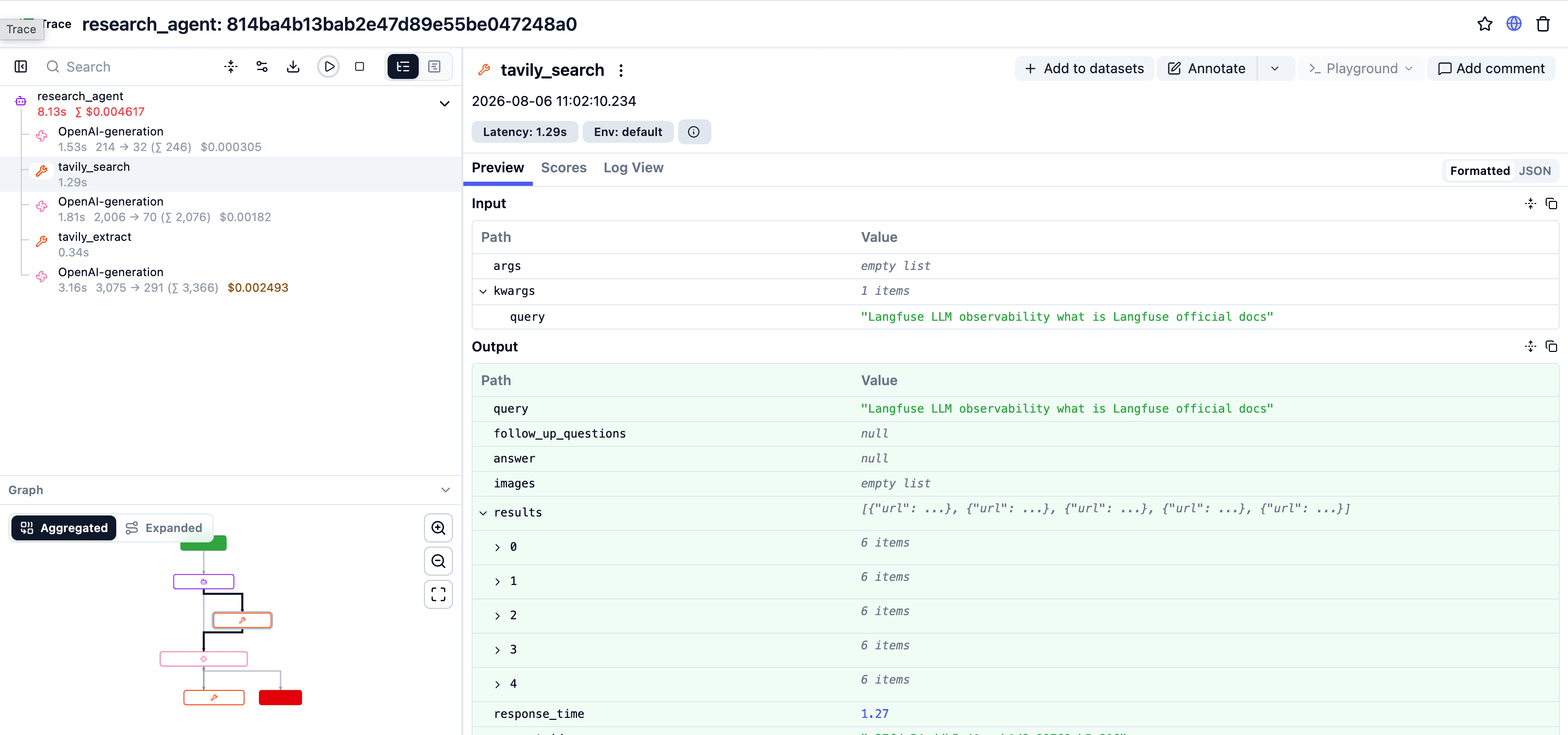Zoom out on the graph
1568x735 pixels.
point(438,561)
